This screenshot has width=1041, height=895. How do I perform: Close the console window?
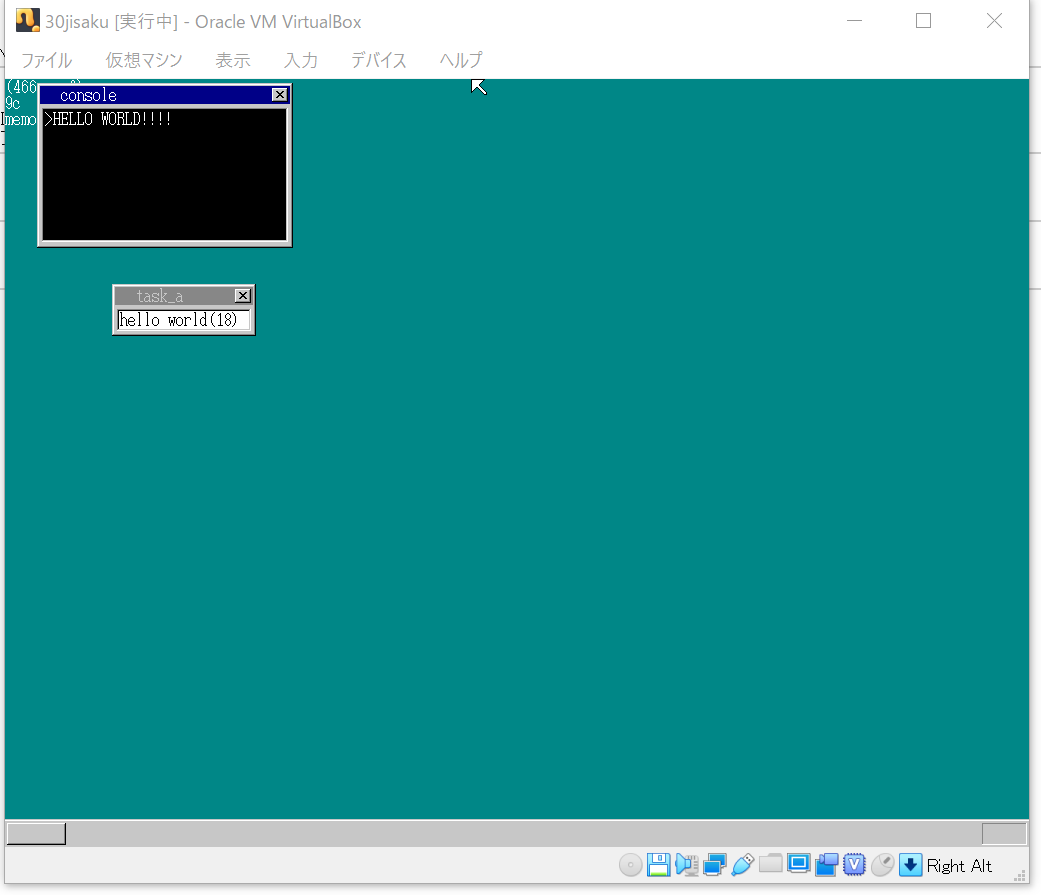click(x=280, y=95)
